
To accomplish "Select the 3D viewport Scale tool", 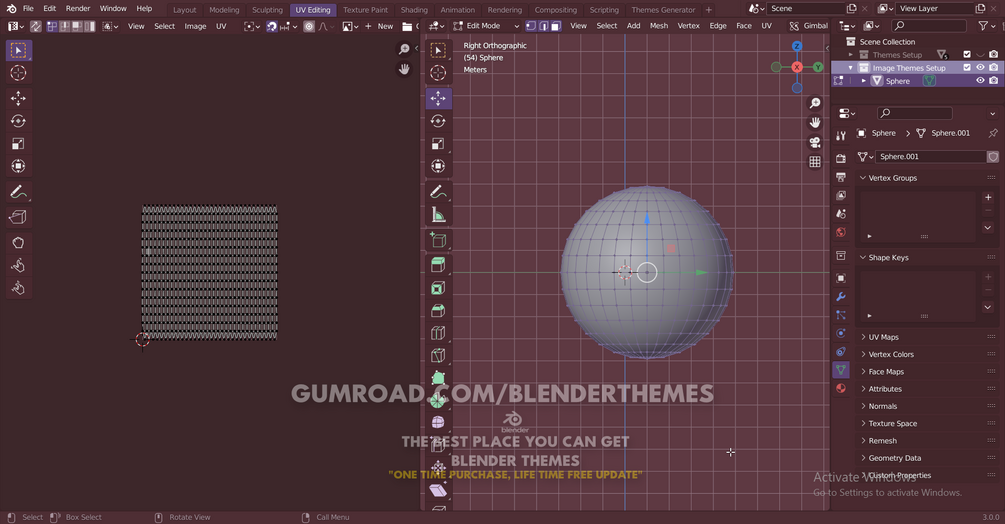I will coord(438,143).
